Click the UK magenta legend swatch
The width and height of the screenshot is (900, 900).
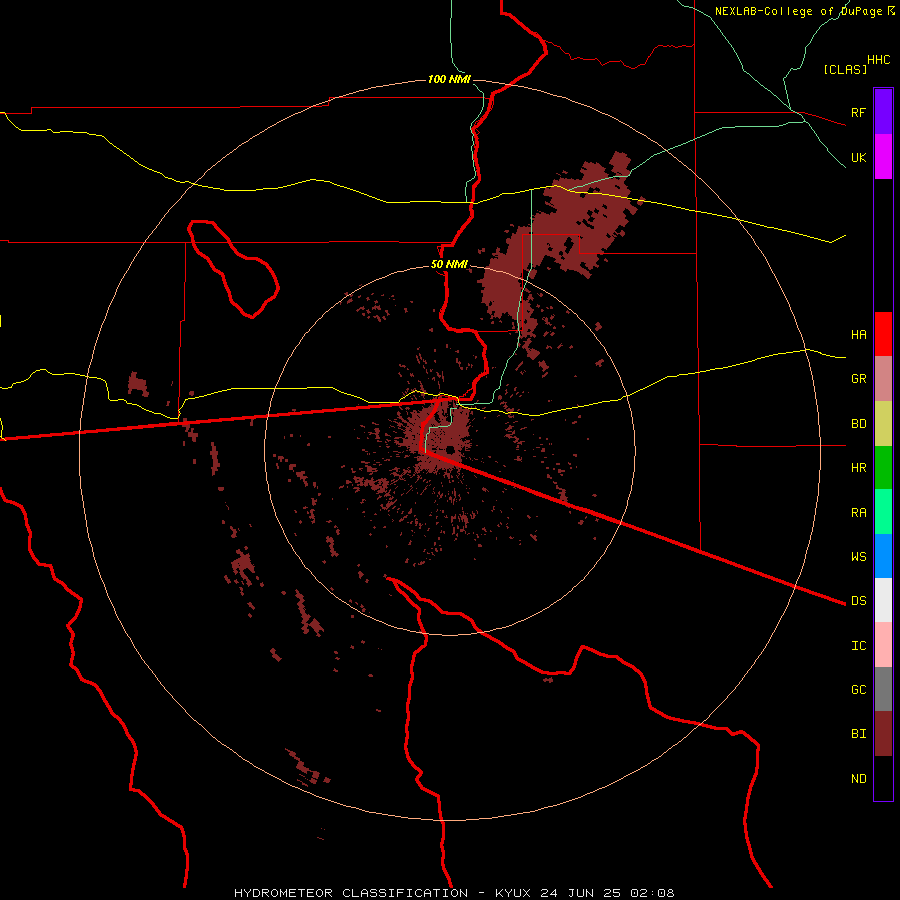pyautogui.click(x=883, y=157)
